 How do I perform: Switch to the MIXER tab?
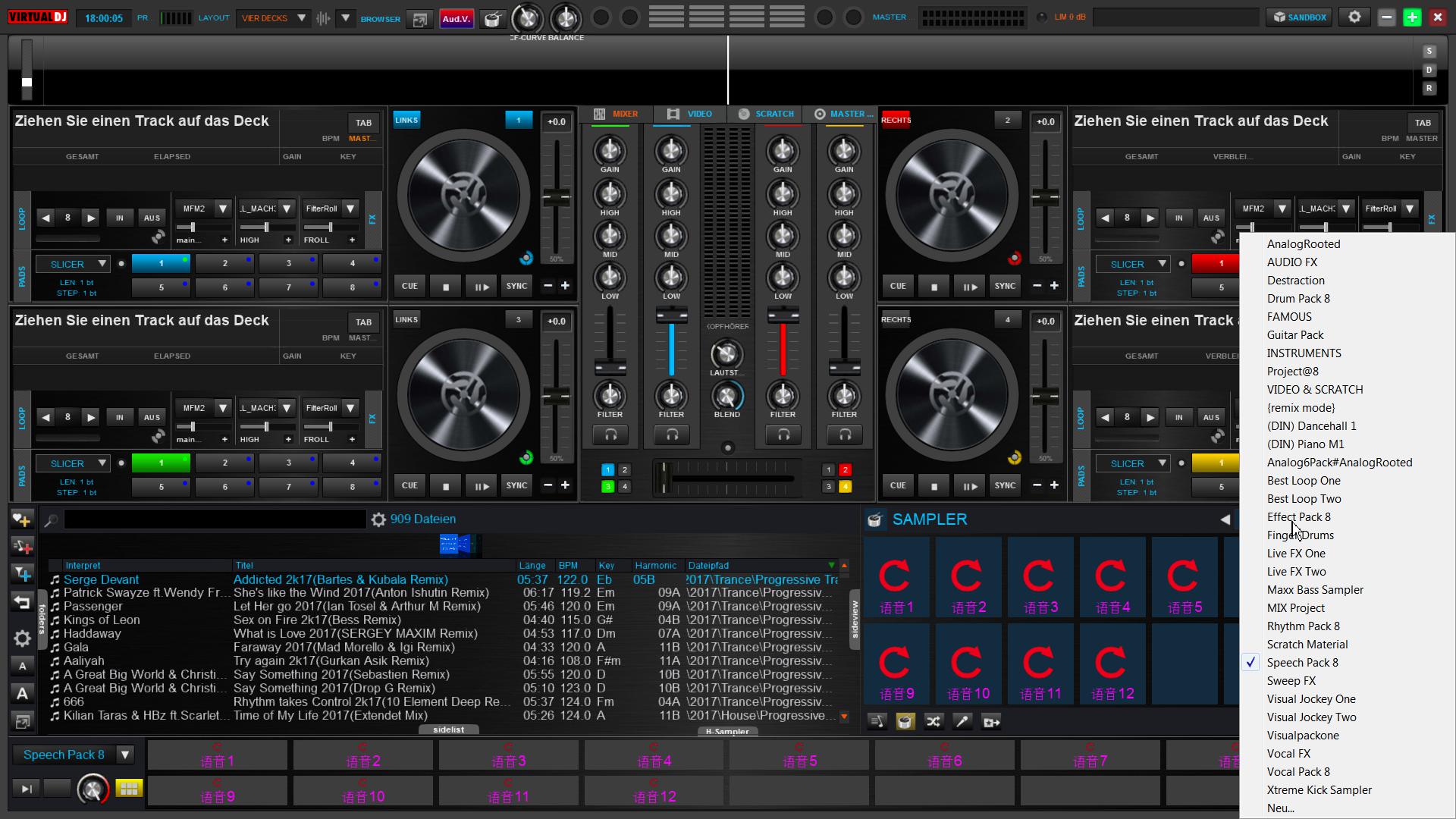616,114
